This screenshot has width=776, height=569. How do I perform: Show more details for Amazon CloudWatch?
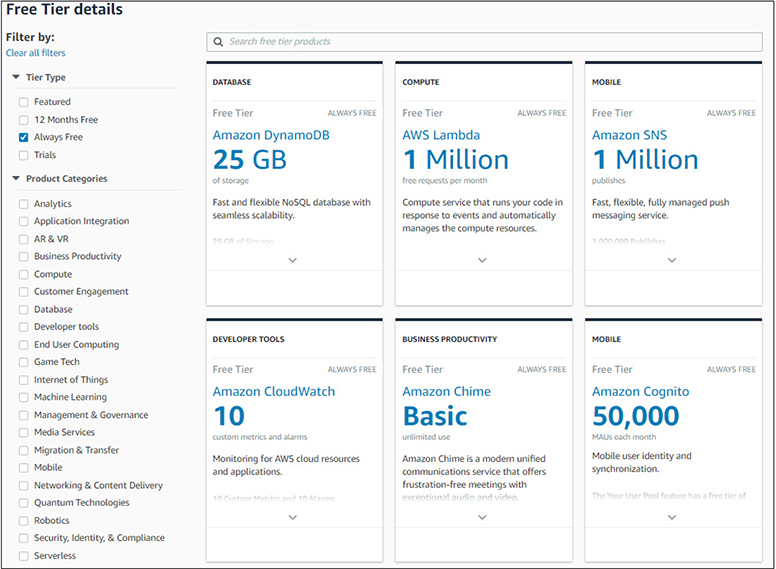coord(292,517)
